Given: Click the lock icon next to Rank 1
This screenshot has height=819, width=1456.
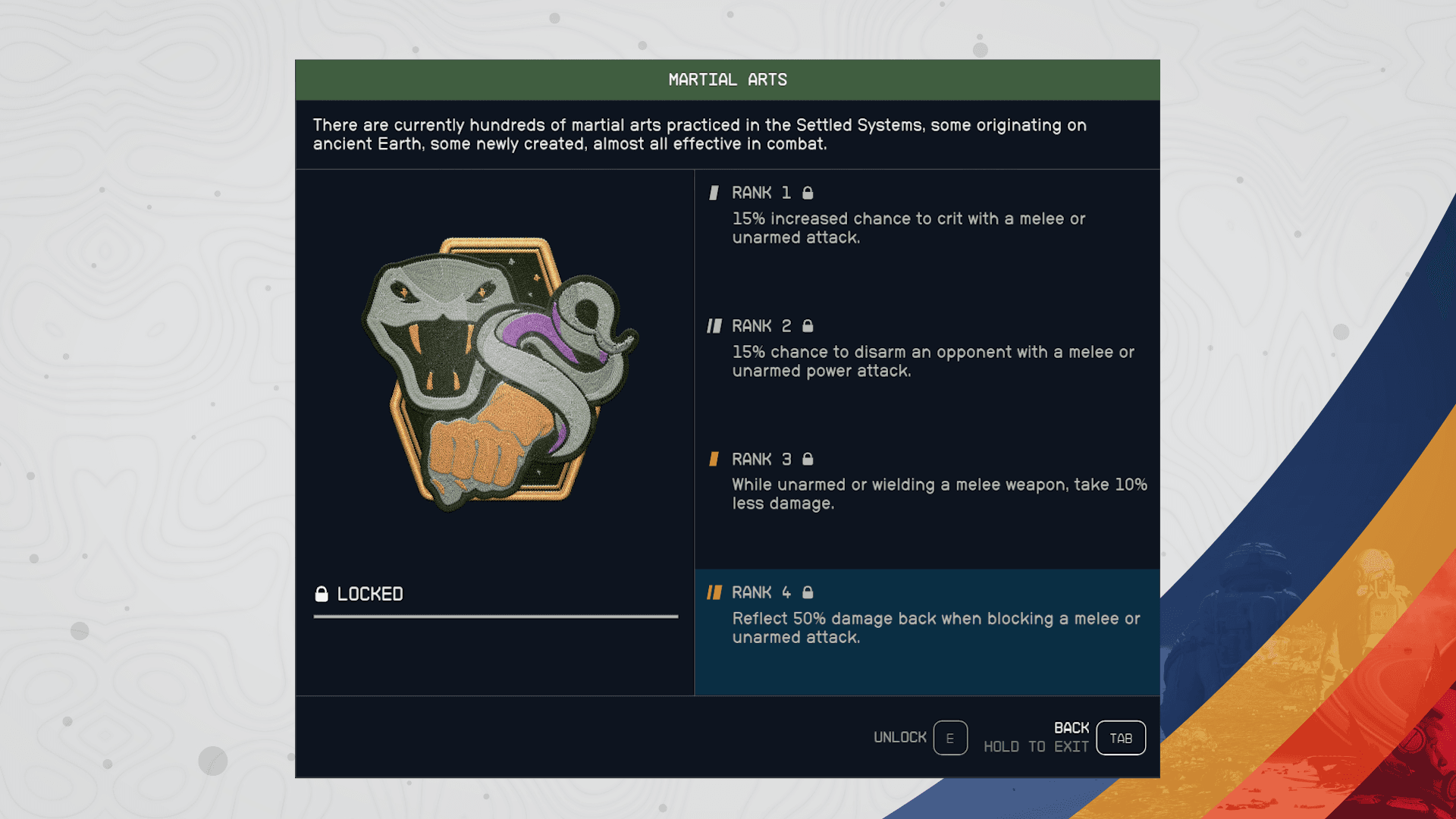Looking at the screenshot, I should point(808,193).
